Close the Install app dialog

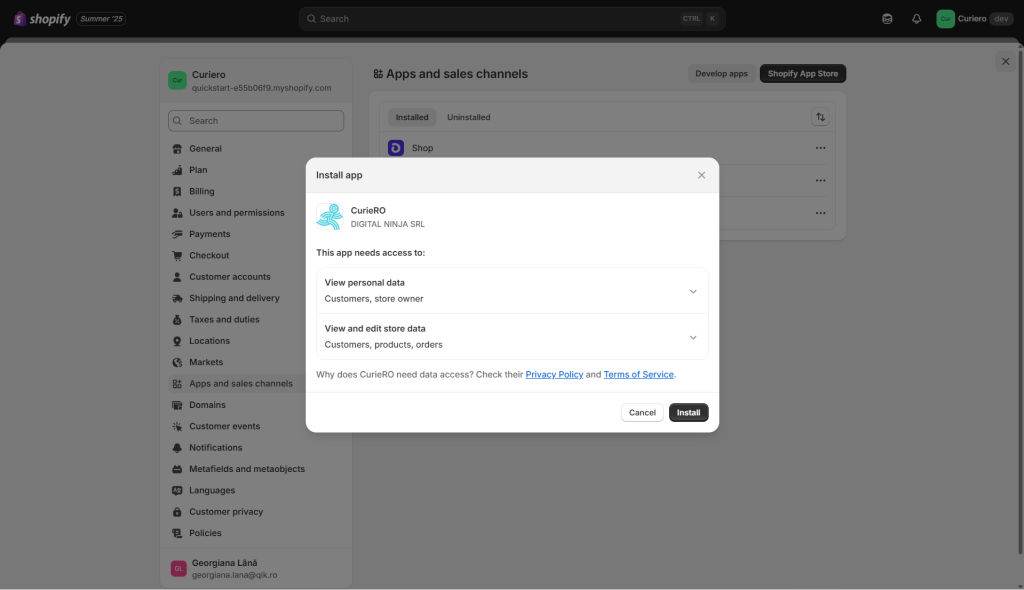pyautogui.click(x=701, y=175)
